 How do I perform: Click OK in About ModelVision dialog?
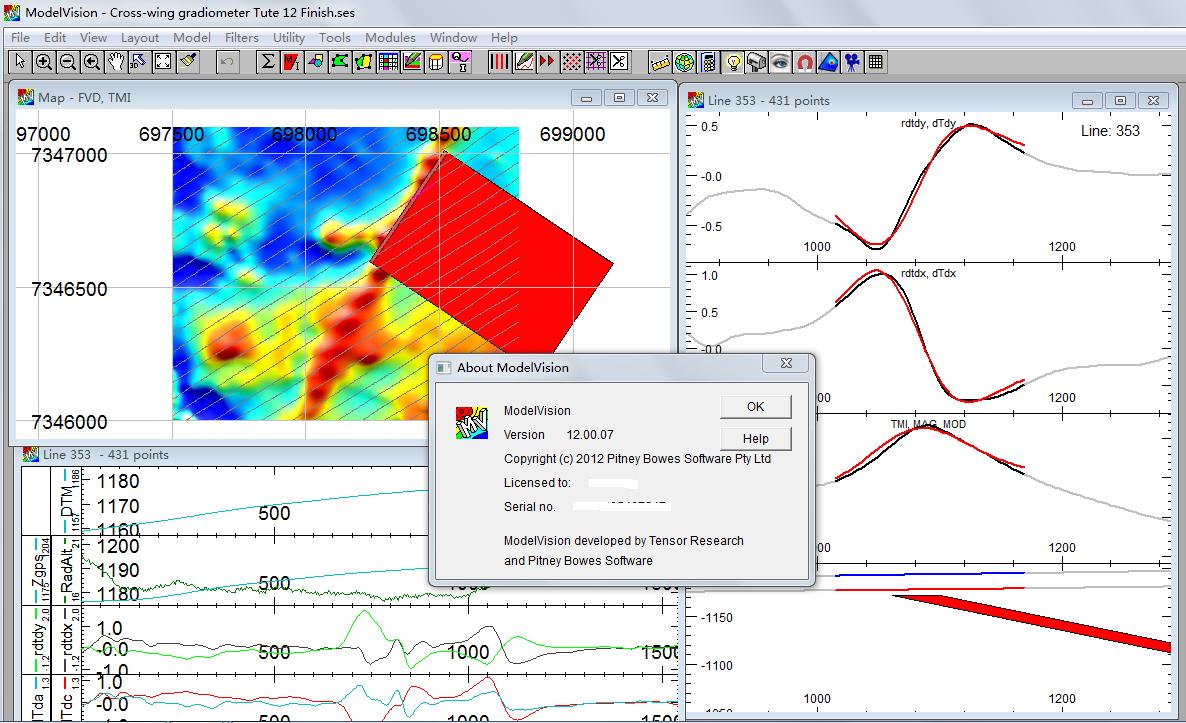pos(756,407)
